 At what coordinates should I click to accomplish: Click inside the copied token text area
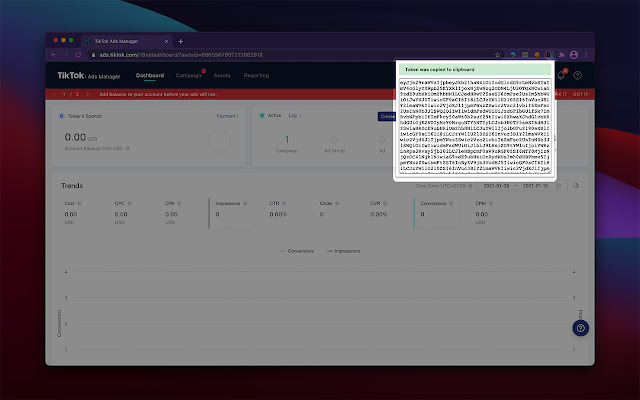point(475,126)
